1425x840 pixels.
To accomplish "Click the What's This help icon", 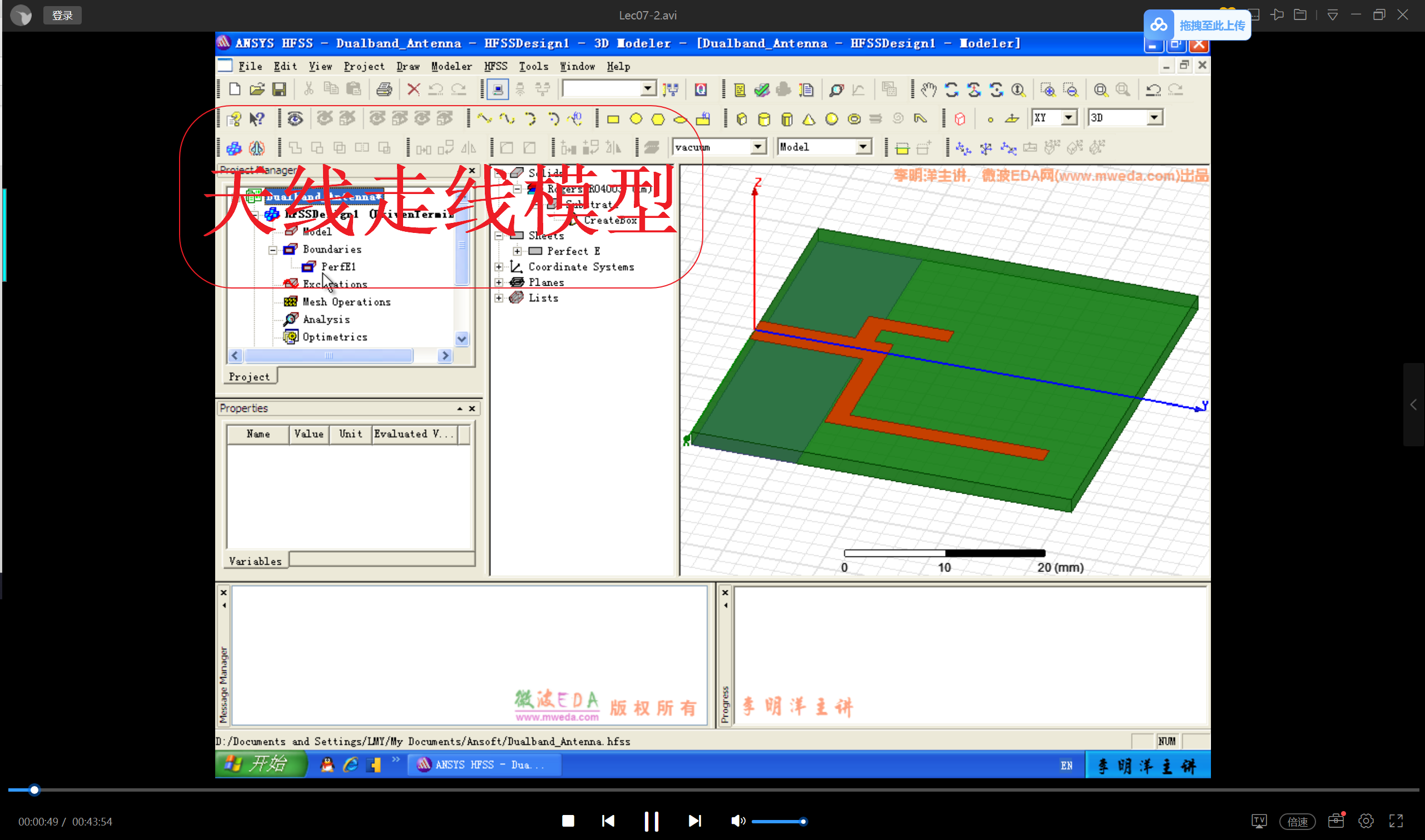I will [257, 119].
